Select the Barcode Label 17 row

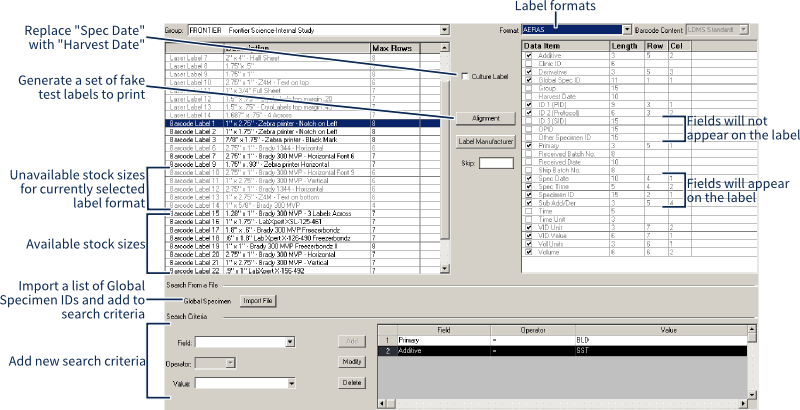[x=303, y=230]
